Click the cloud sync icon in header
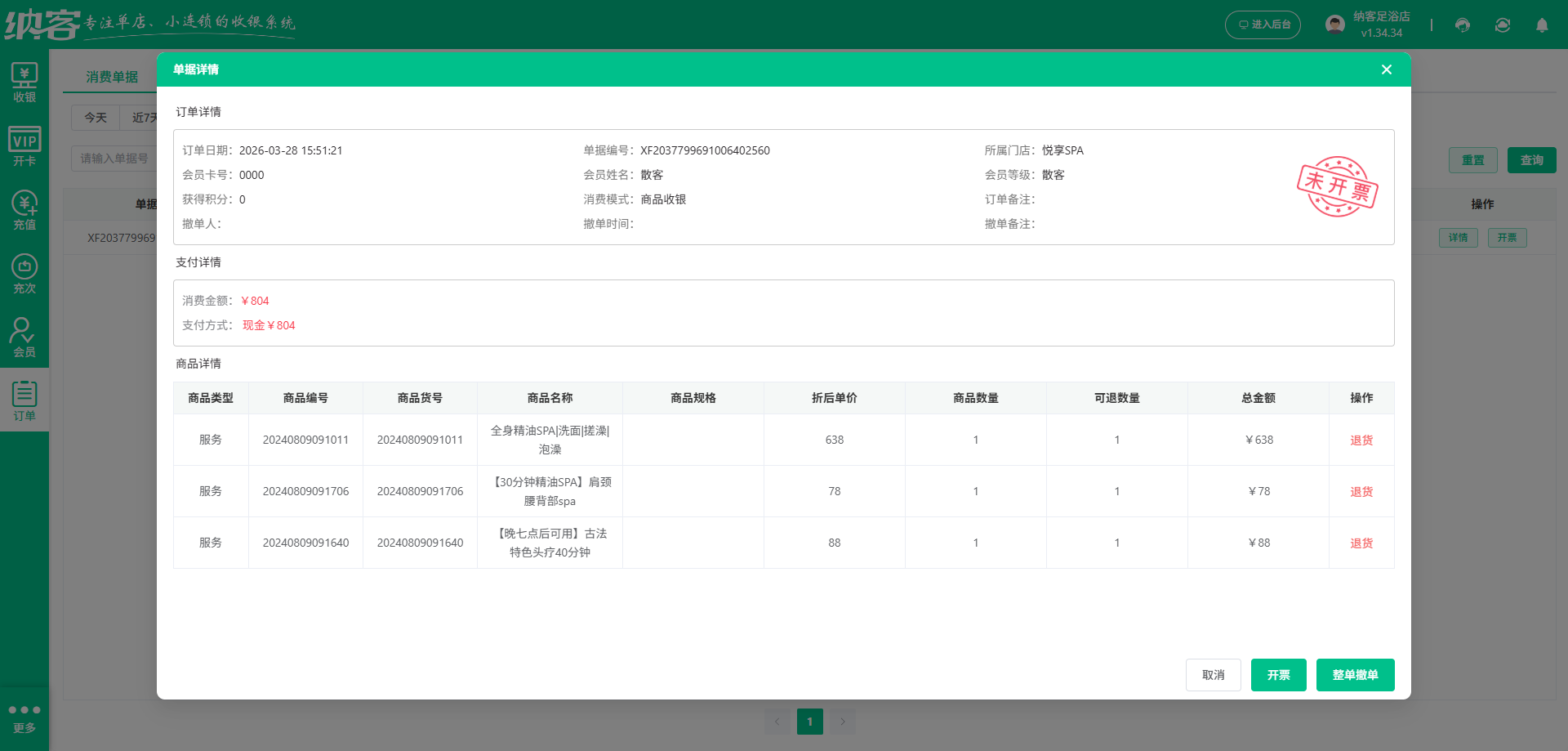 [x=1503, y=25]
